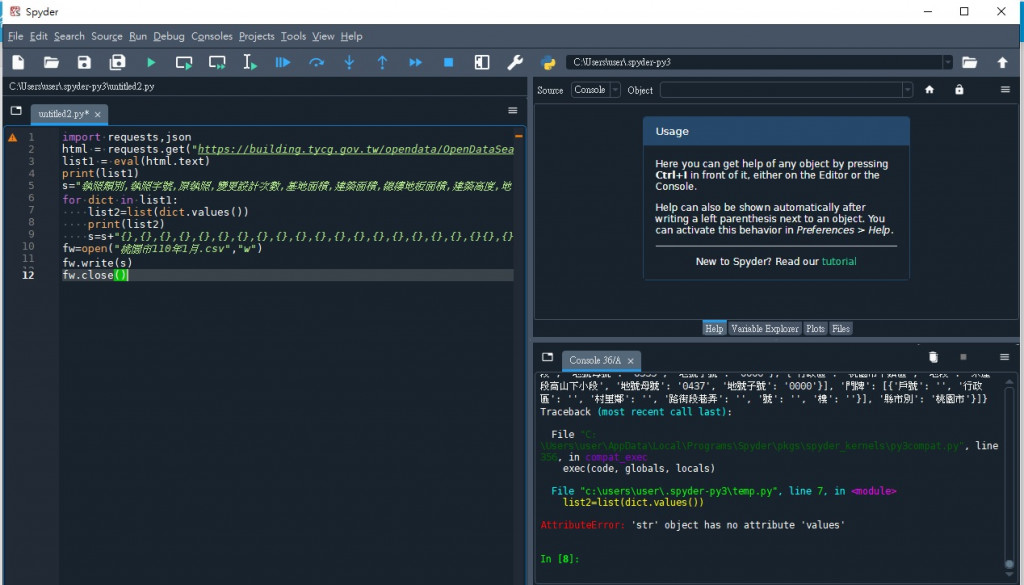Open the PYTHONPATH manager python icon
This screenshot has height=585, width=1024.
point(548,62)
